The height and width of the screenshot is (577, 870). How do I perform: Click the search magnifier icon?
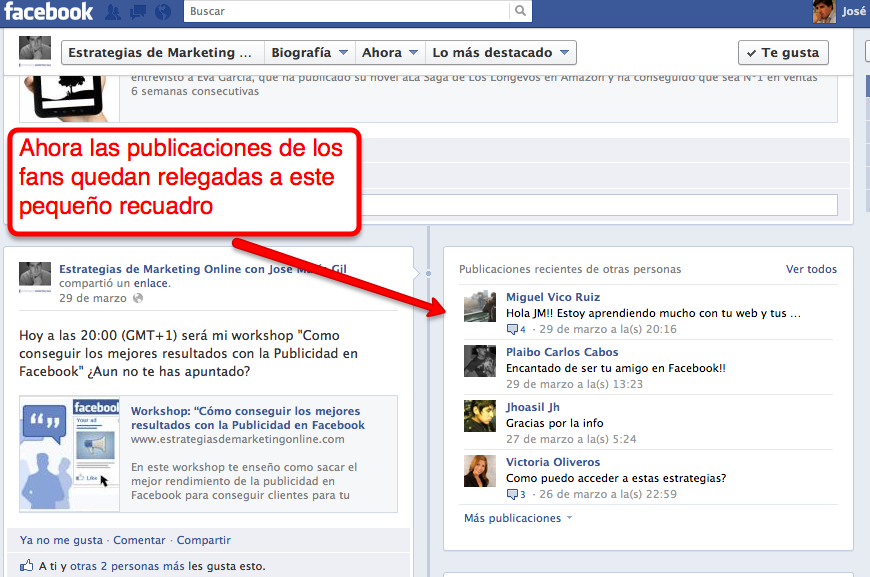(x=520, y=11)
